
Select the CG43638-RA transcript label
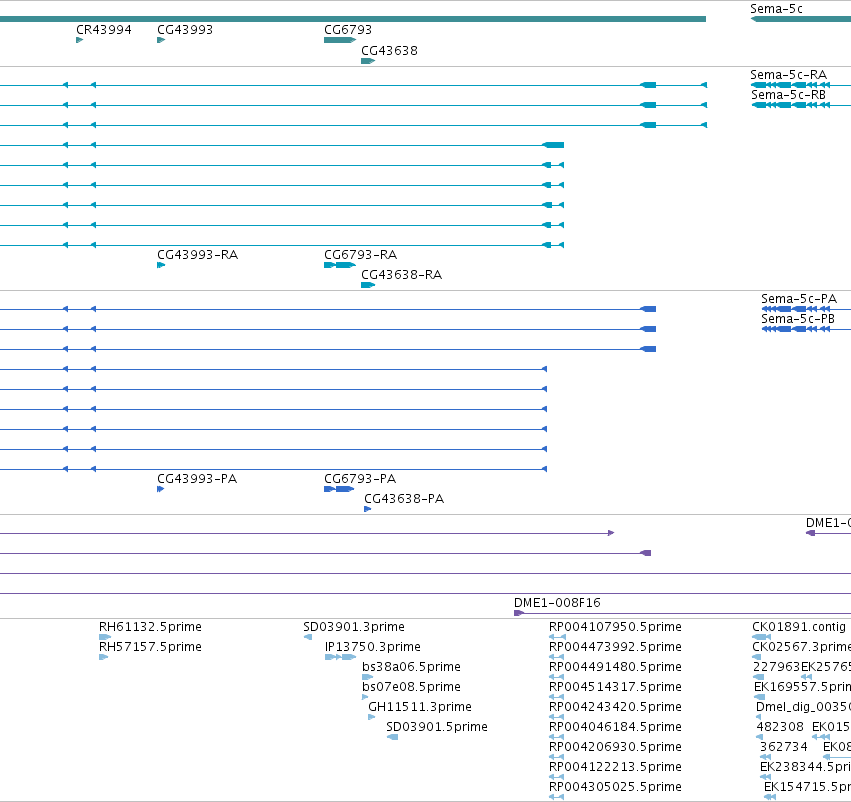coord(402,275)
